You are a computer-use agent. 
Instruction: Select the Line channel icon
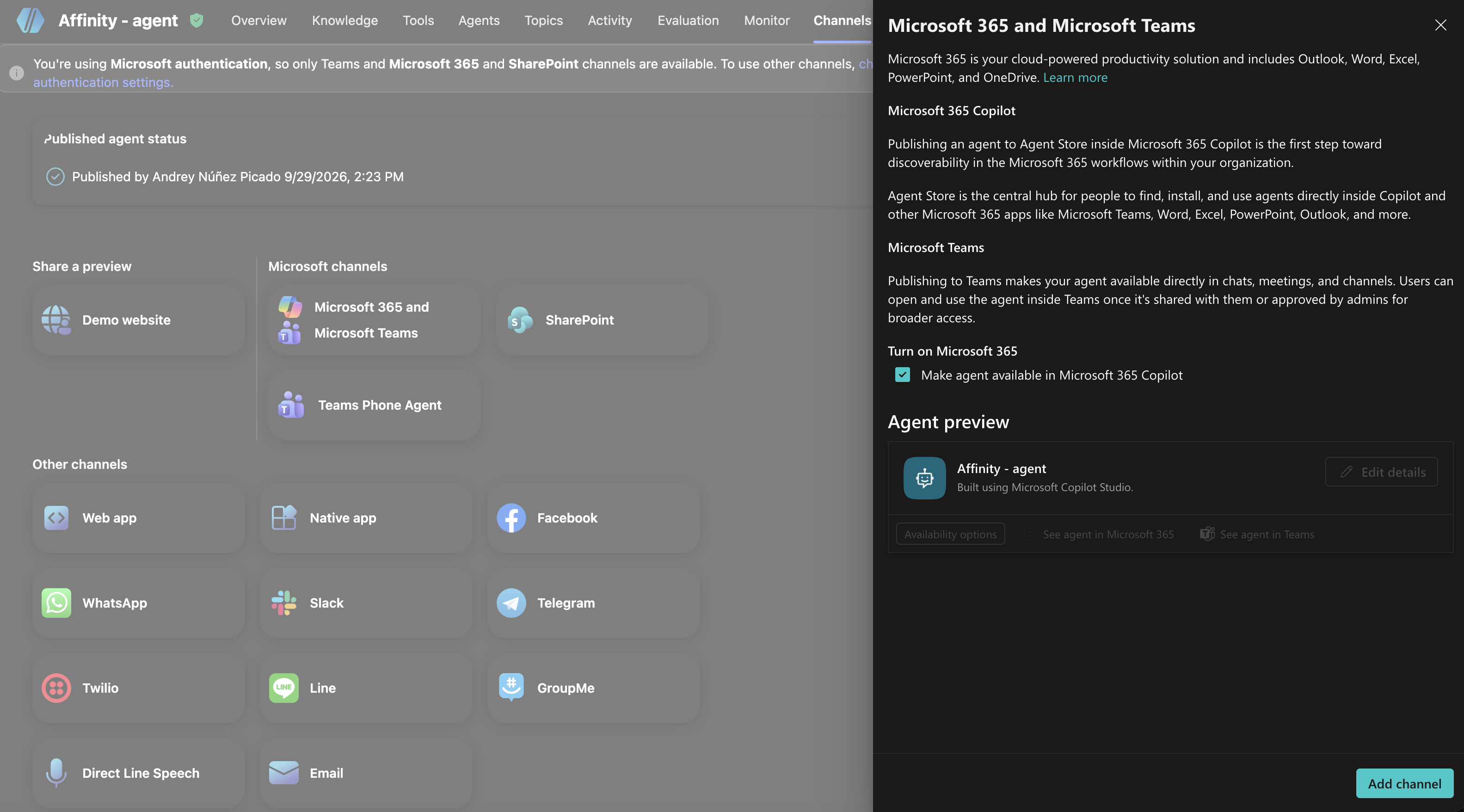[x=283, y=688]
